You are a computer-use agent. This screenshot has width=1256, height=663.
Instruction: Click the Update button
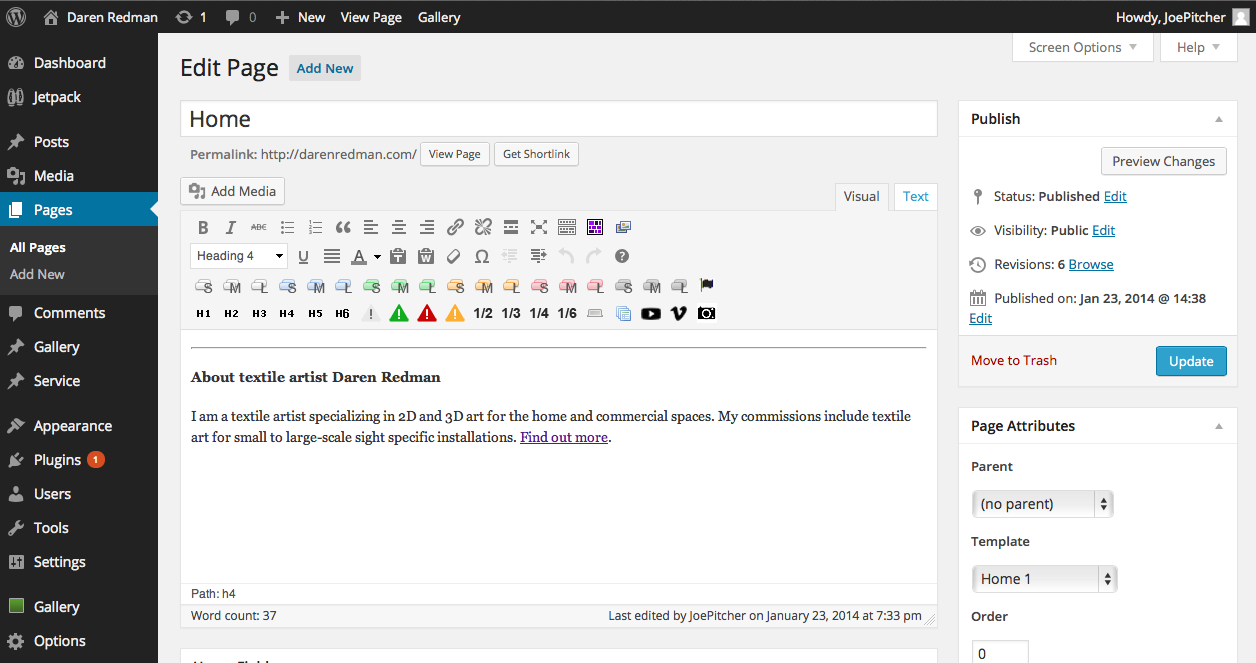pyautogui.click(x=1191, y=361)
